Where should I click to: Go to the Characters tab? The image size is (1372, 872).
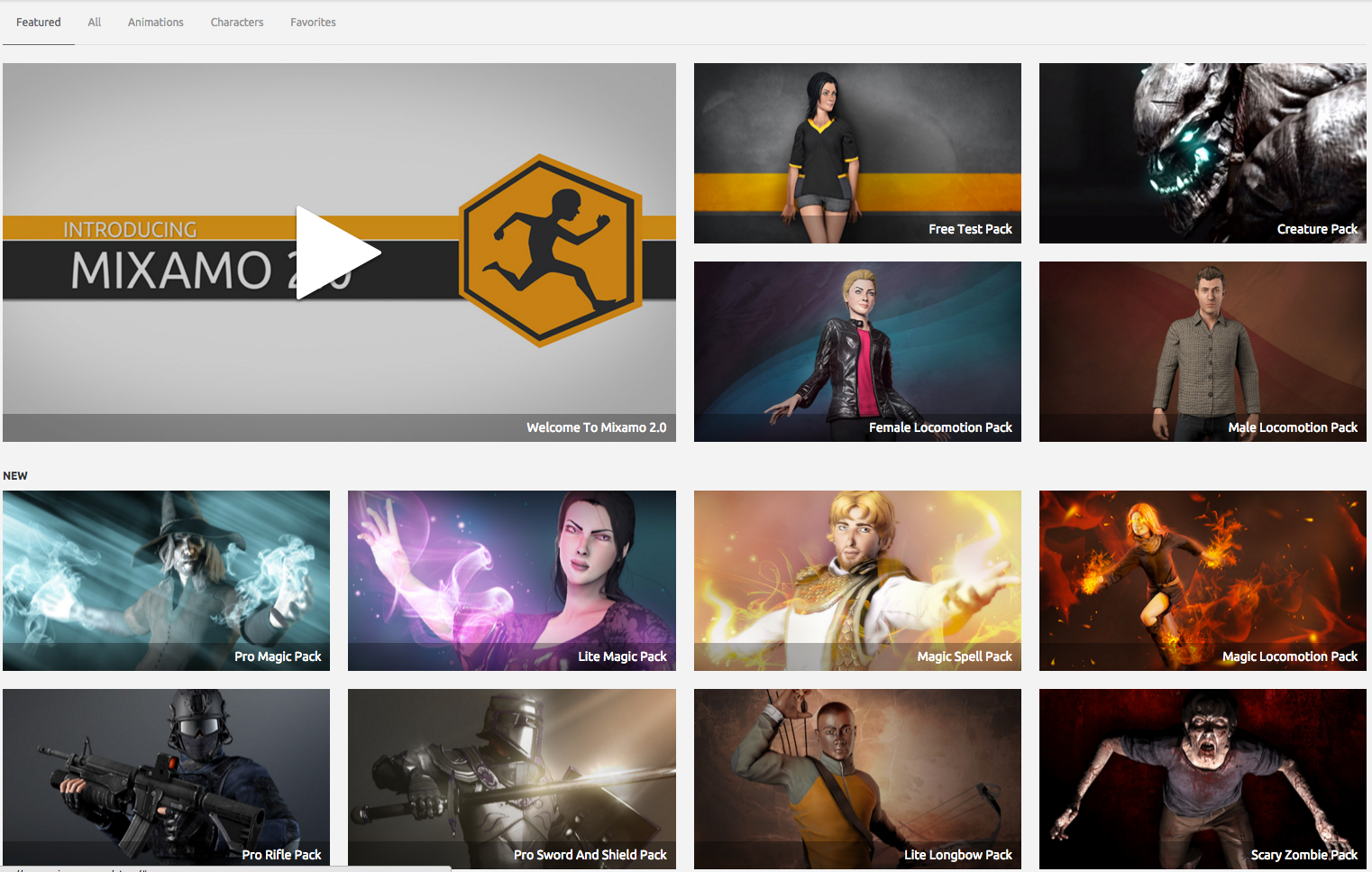[237, 23]
